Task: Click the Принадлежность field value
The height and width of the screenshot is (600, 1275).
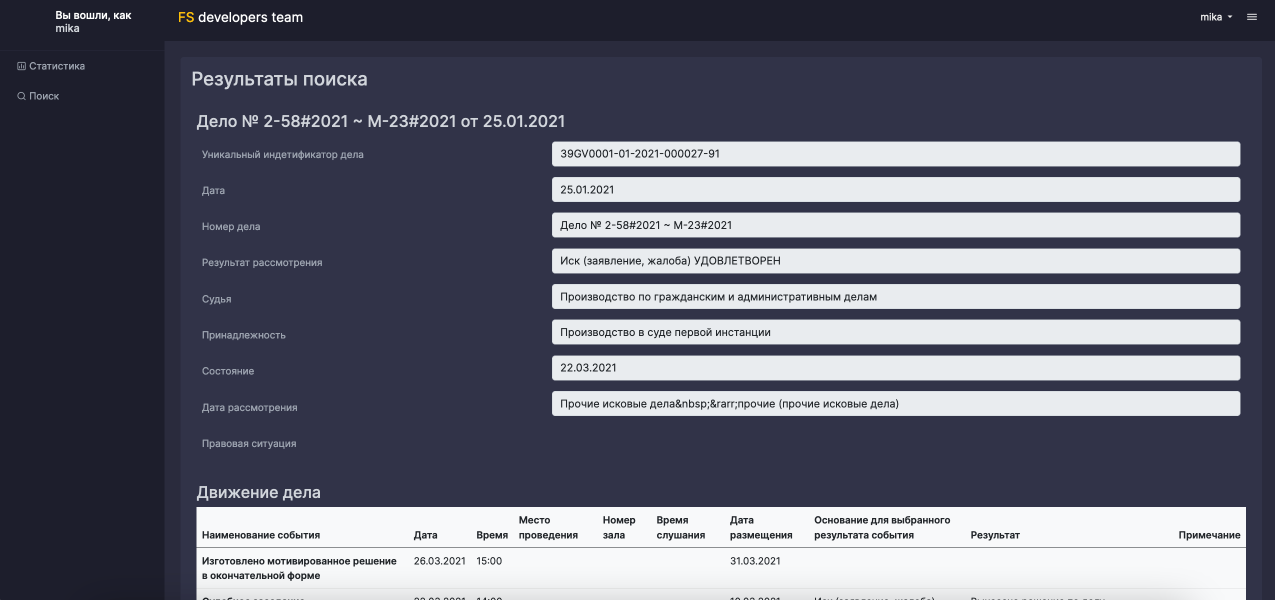Action: click(895, 332)
